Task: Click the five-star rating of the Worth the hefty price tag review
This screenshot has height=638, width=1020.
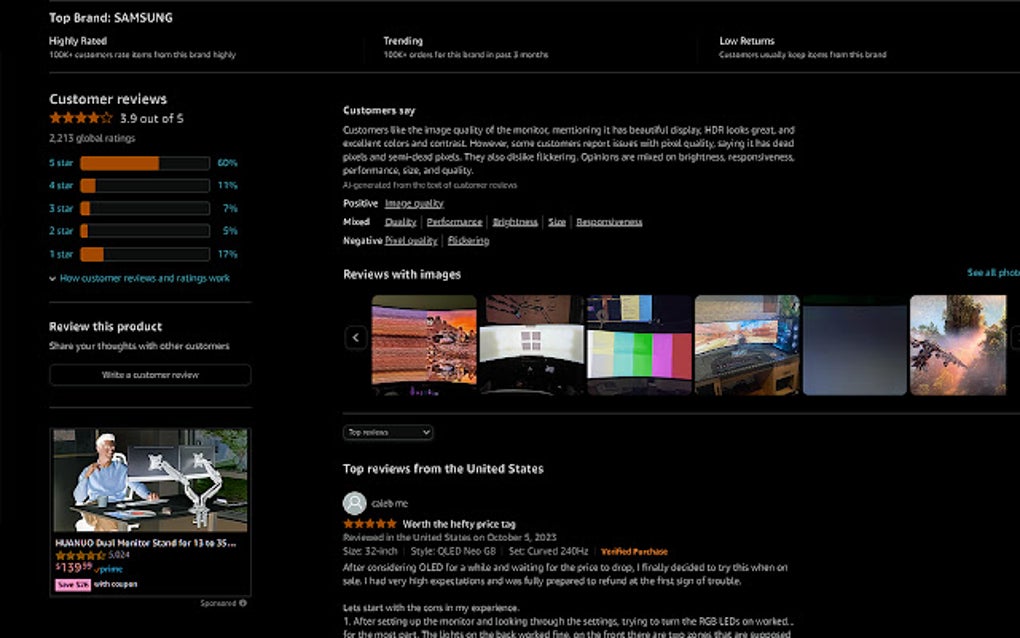Action: click(x=369, y=524)
